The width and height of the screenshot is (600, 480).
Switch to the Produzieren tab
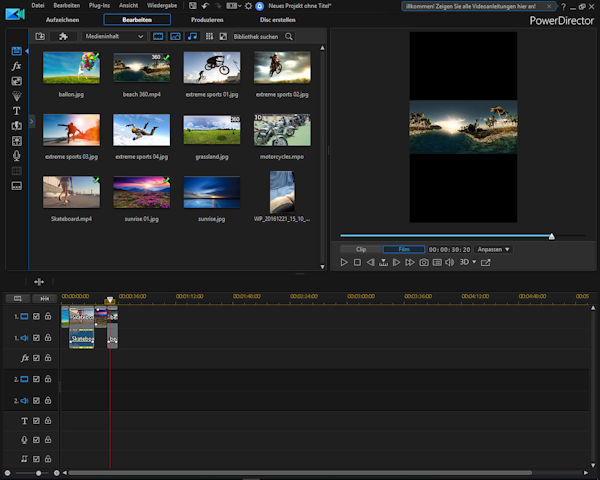[x=207, y=20]
